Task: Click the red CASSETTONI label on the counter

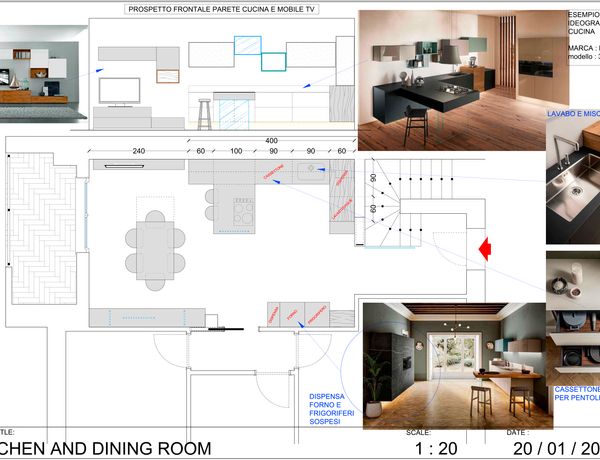Action: (275, 171)
